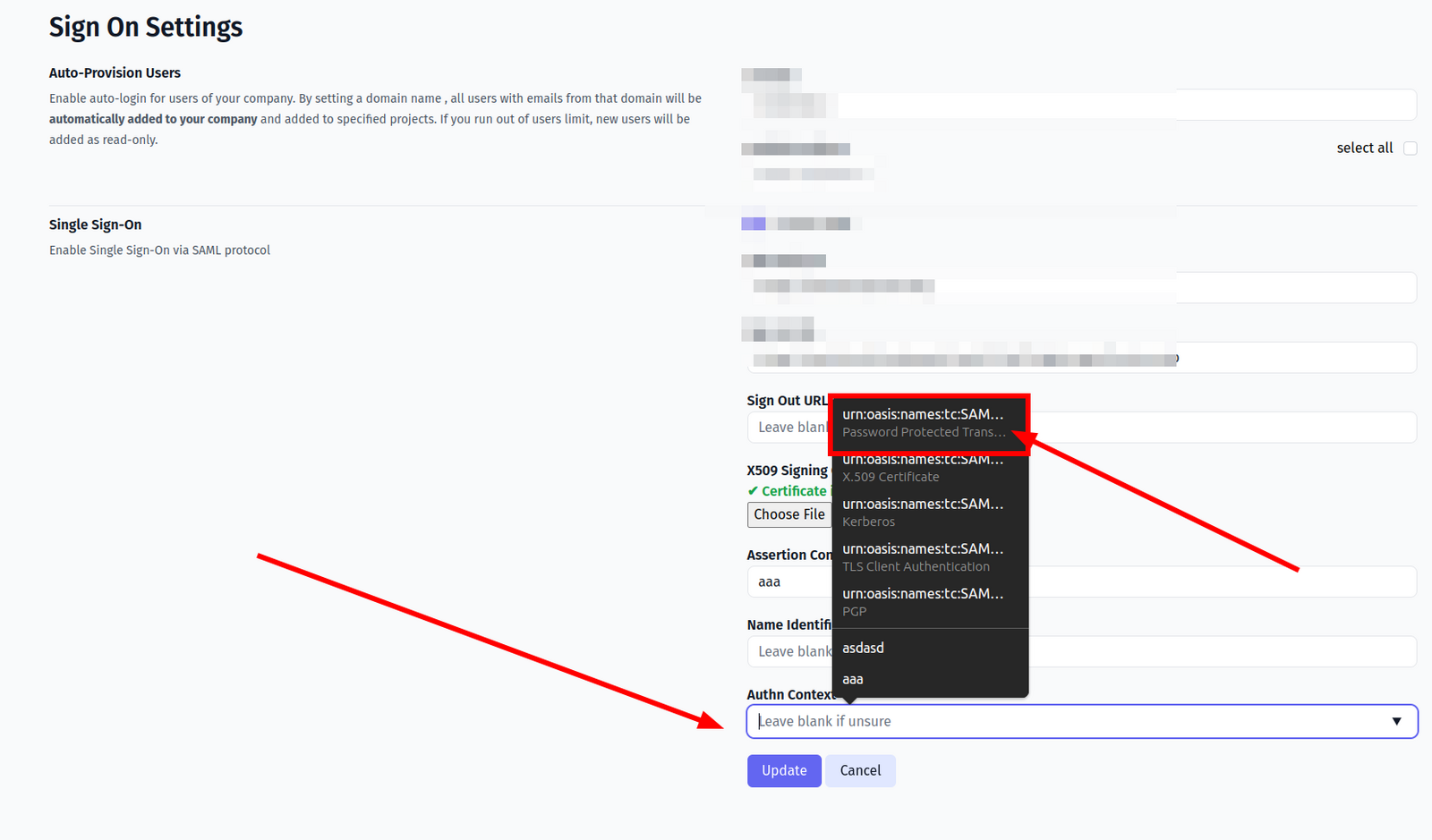This screenshot has height=840, width=1432.
Task: Toggle the purple checkbox under Single Sign-On
Action: [x=753, y=224]
